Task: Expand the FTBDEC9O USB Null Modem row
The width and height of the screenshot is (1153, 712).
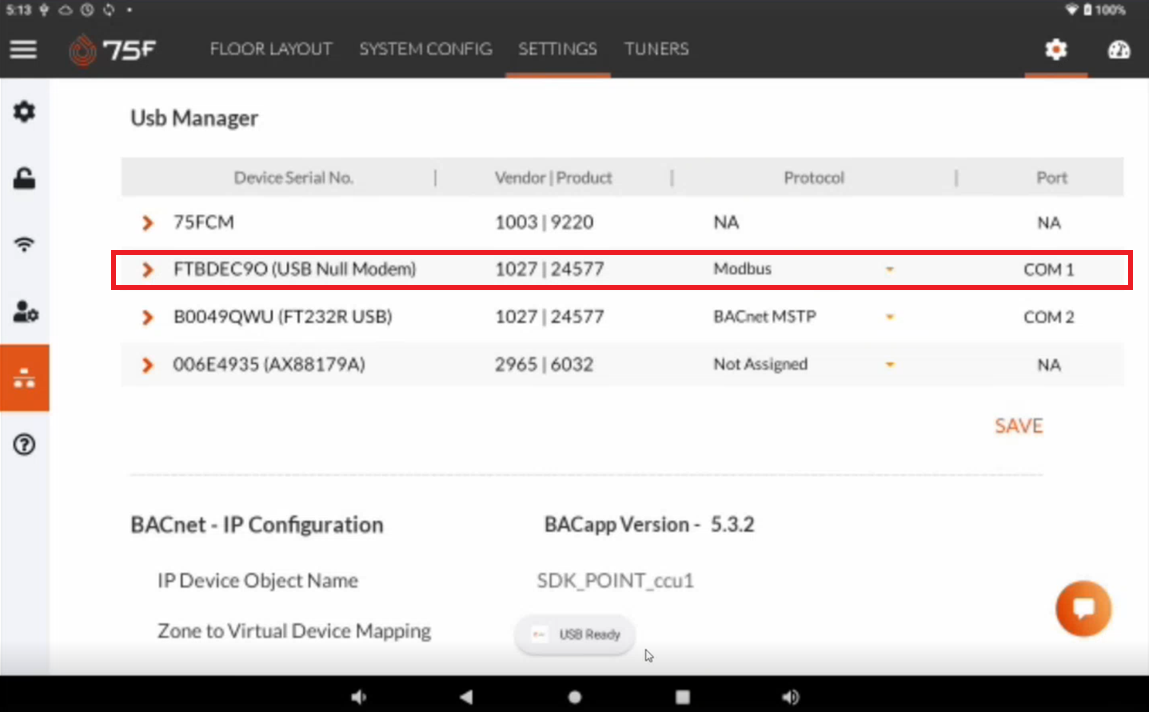Action: 148,269
